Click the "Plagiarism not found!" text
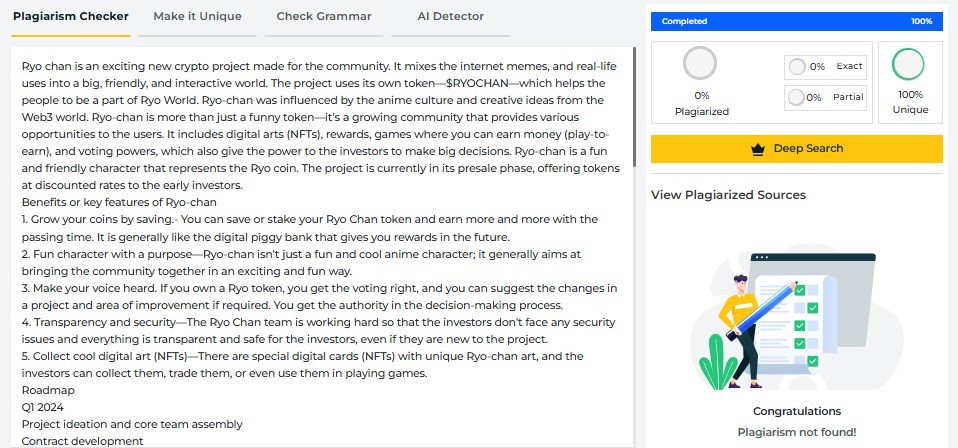This screenshot has width=958, height=448. coord(796,432)
